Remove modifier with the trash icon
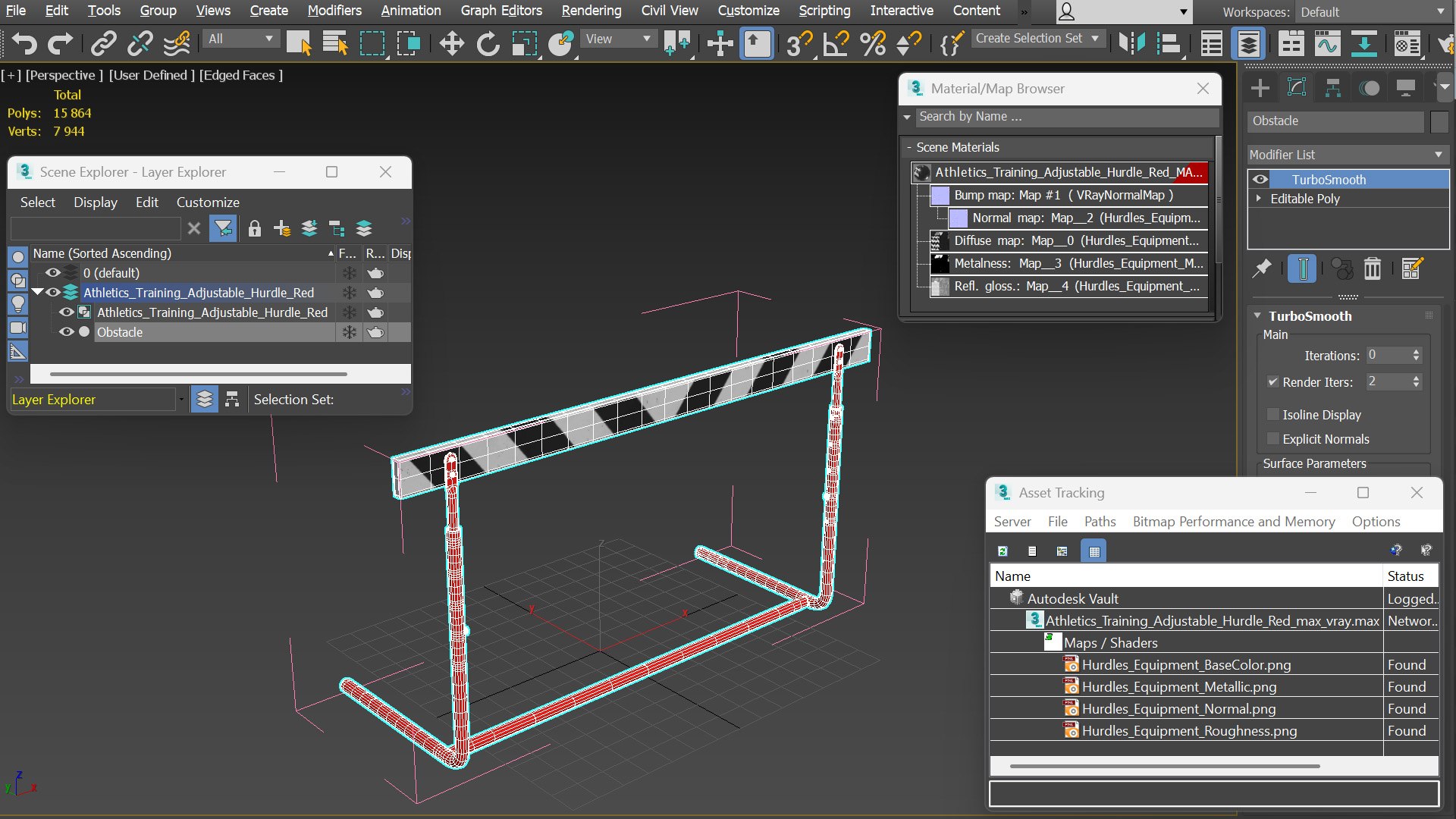This screenshot has height=819, width=1456. [x=1373, y=268]
